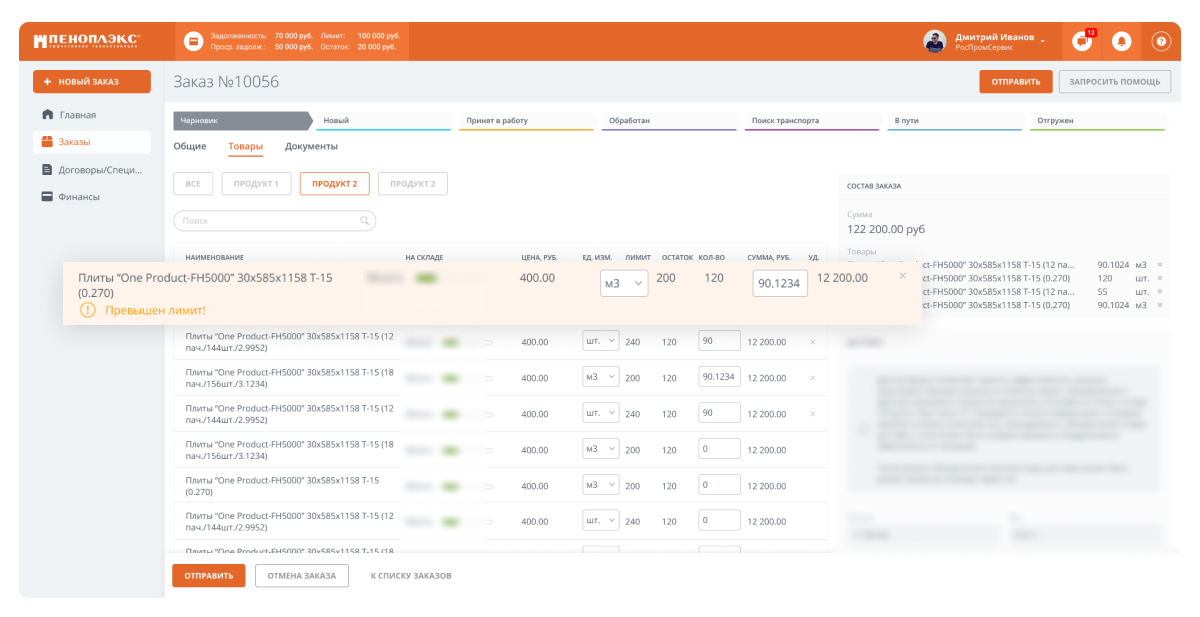
Task: Click quantity 0 field in 12 пач. шт. row
Action: 720,520
